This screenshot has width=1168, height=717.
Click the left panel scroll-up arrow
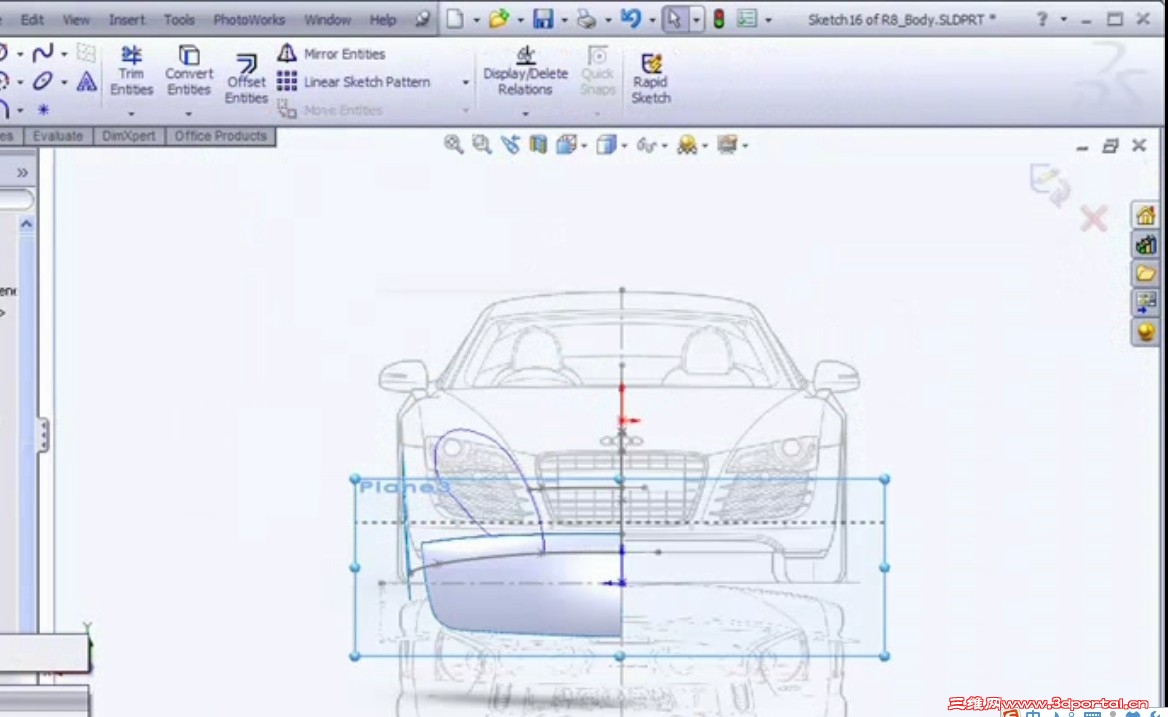pyautogui.click(x=27, y=224)
